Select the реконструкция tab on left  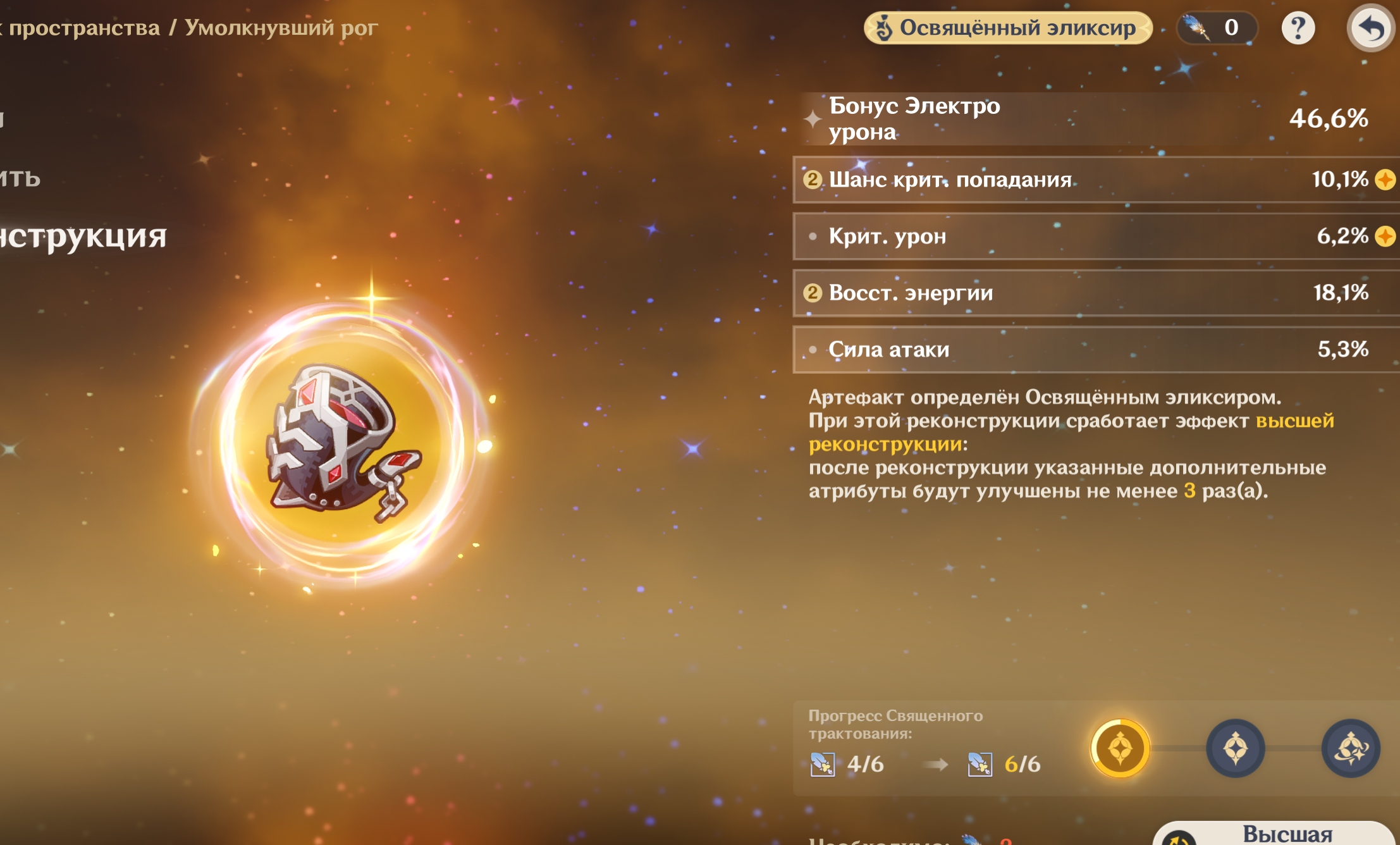click(83, 236)
